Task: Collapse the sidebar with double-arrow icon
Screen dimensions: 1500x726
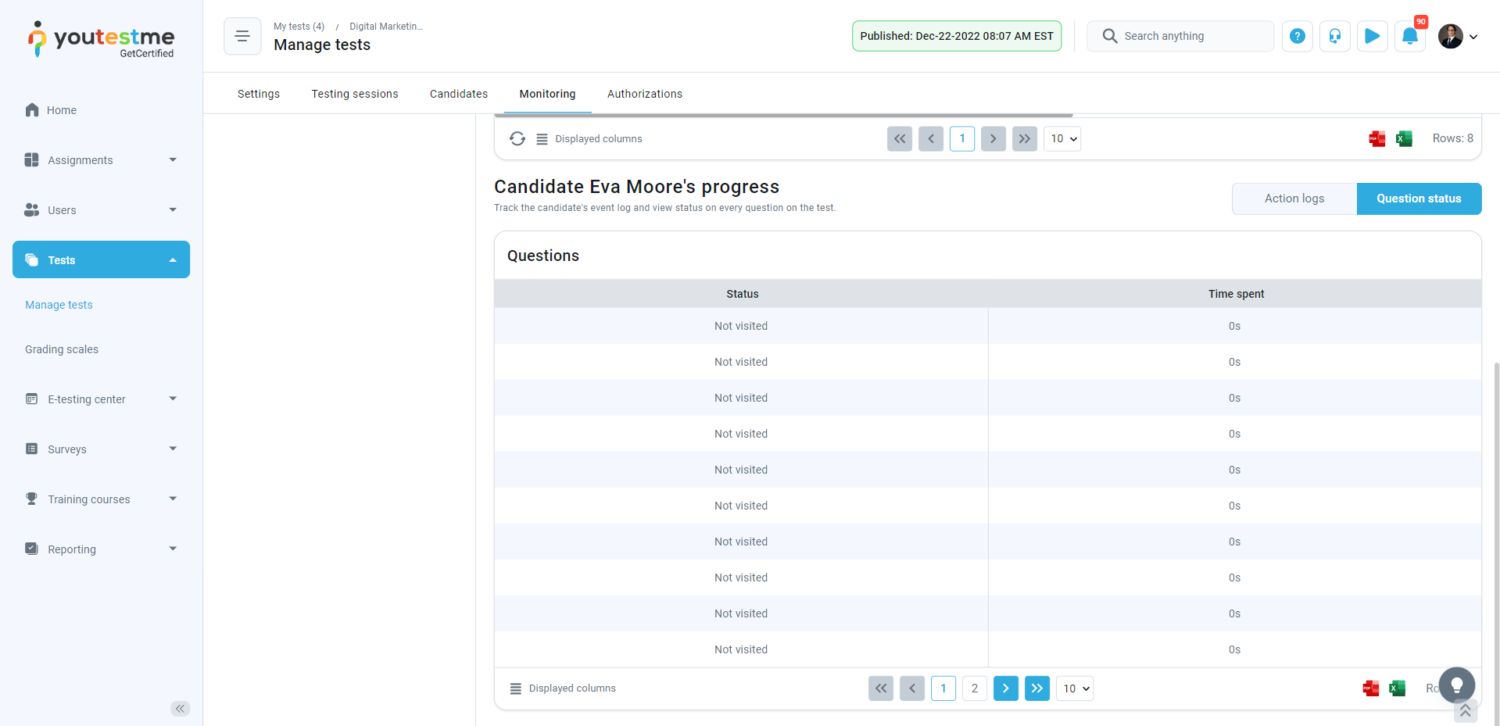Action: pyautogui.click(x=180, y=708)
